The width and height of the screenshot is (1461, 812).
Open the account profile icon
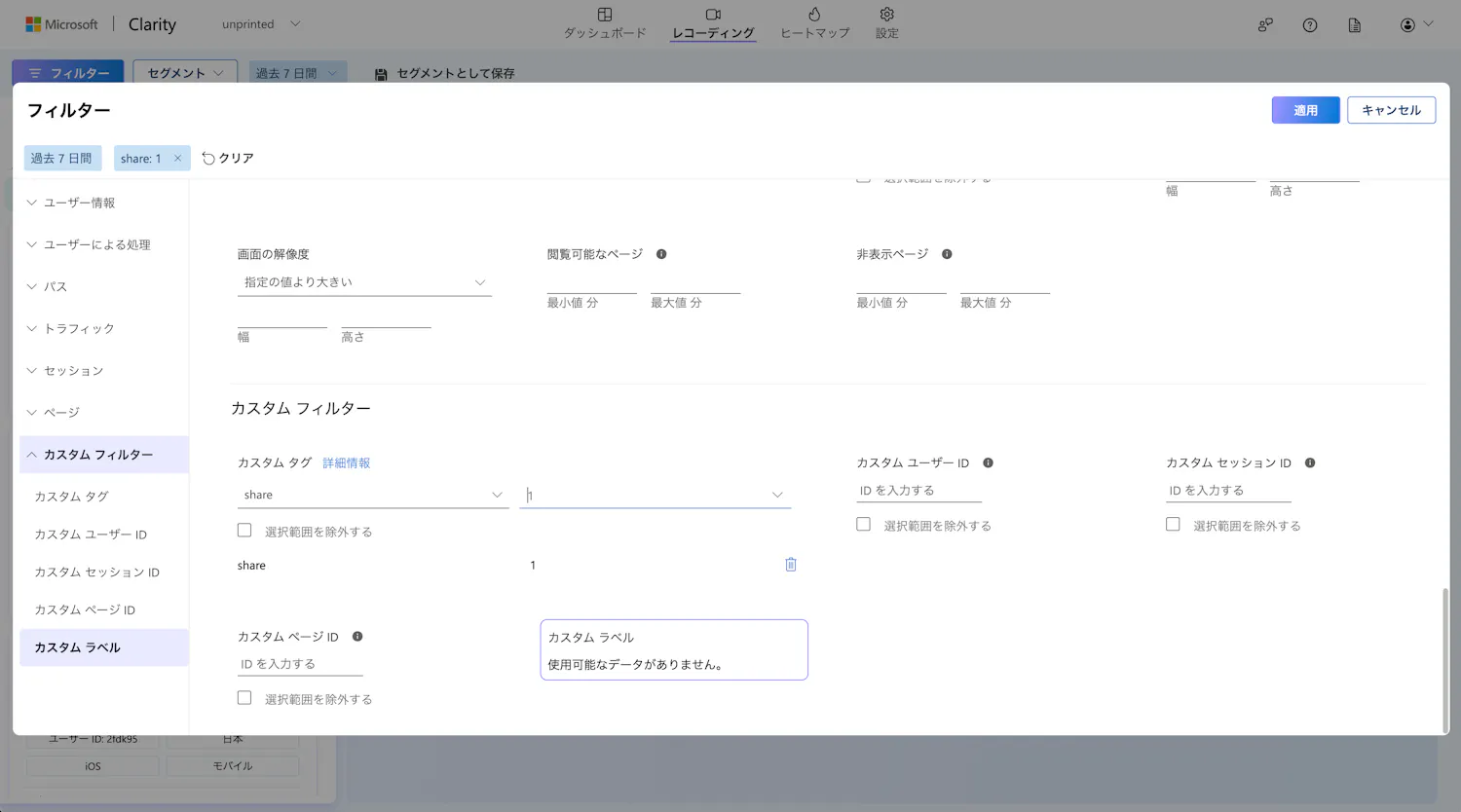tap(1407, 25)
